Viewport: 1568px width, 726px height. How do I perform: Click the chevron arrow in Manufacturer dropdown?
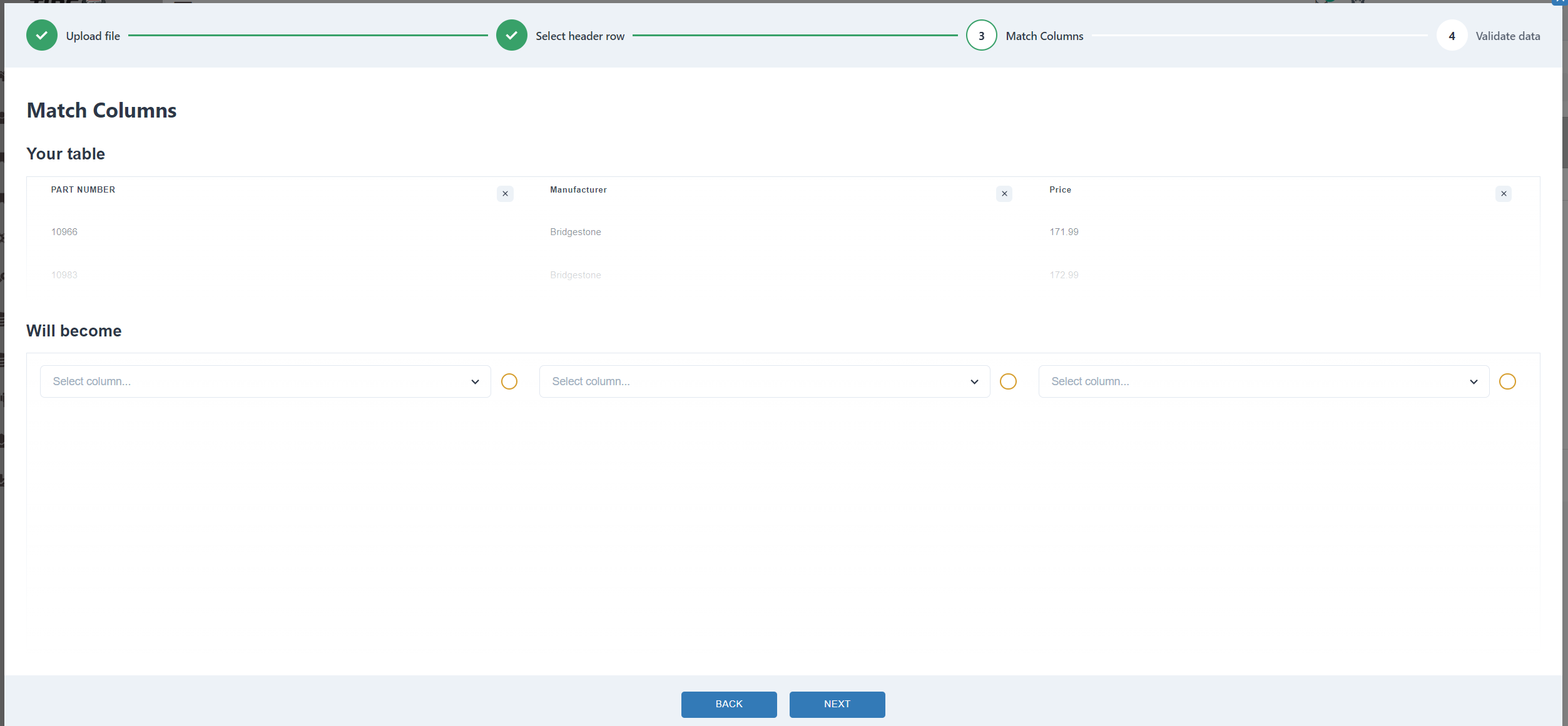(x=974, y=381)
